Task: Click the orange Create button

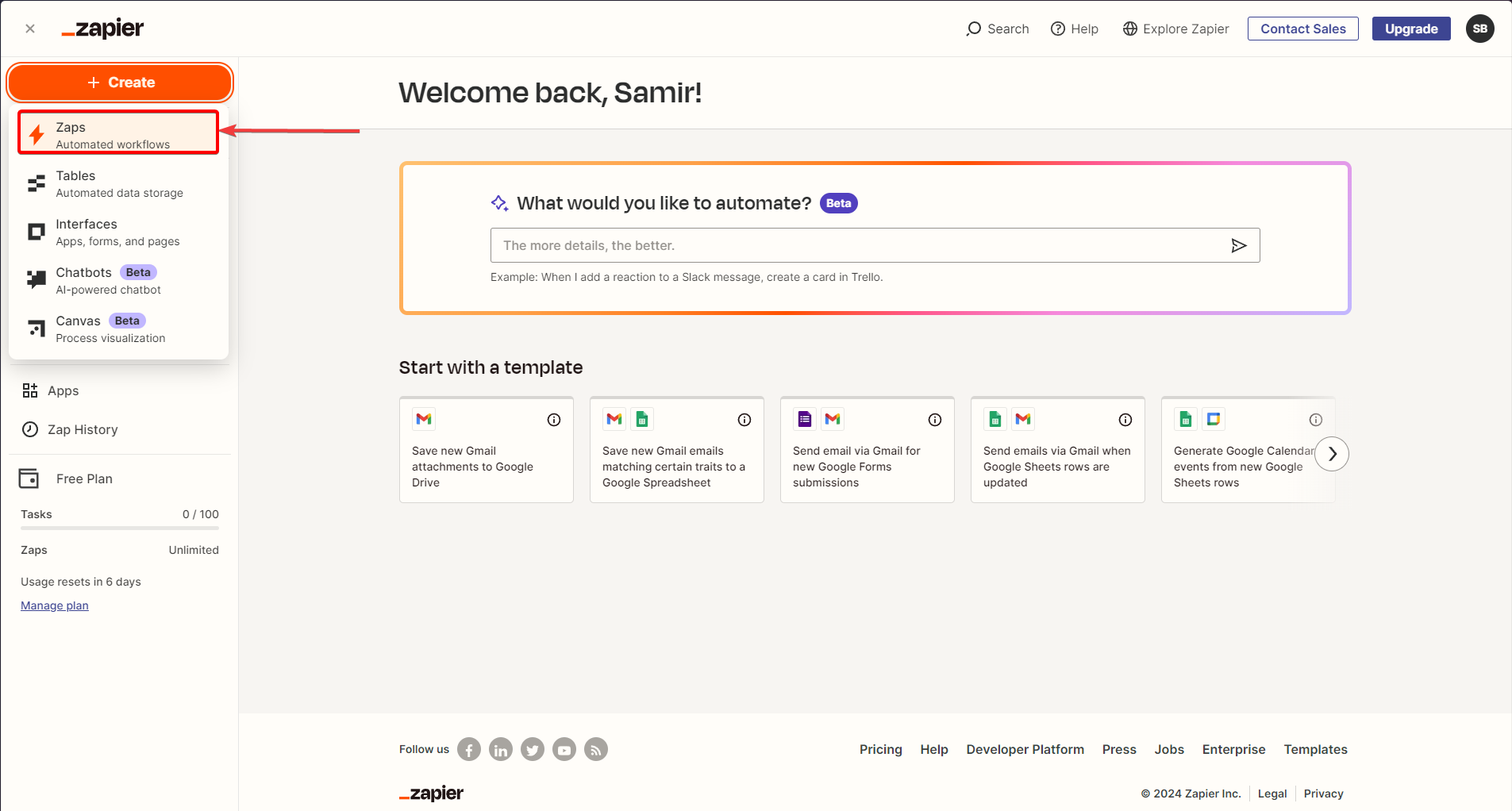Action: coord(120,82)
